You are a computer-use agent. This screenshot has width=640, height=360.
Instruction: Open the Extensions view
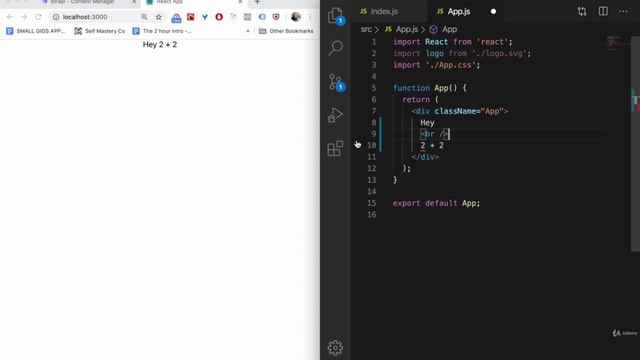click(x=336, y=148)
